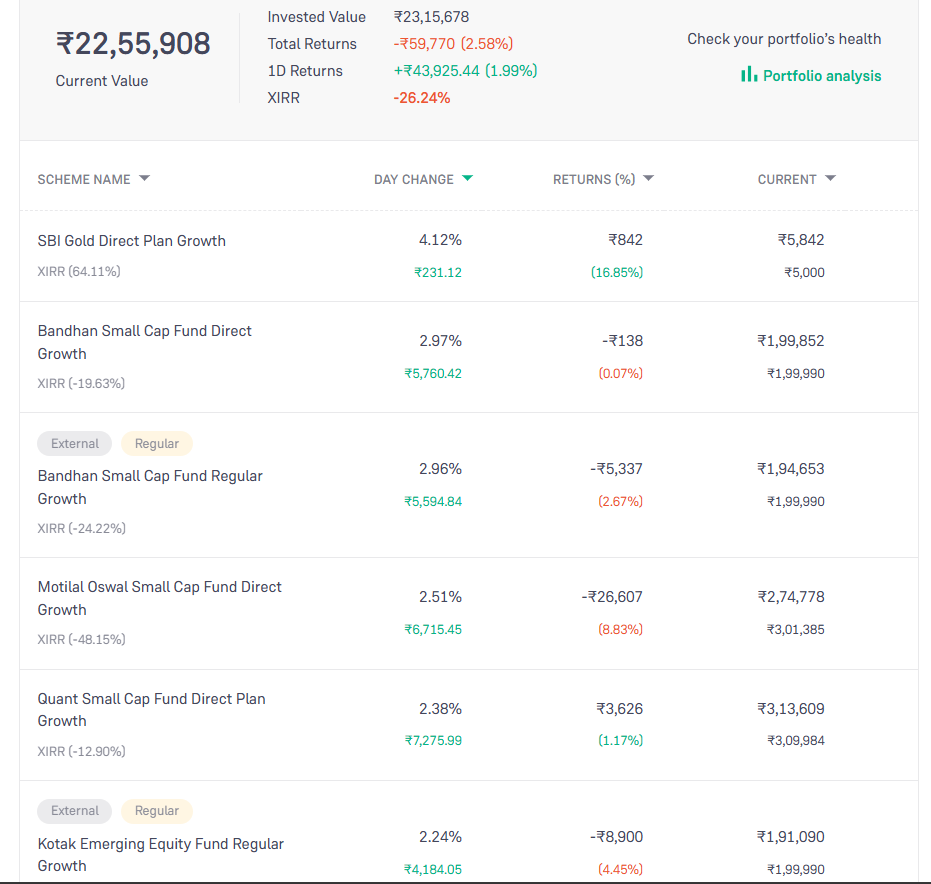Click Bandhan Direct day change 2.97%

coord(440,341)
